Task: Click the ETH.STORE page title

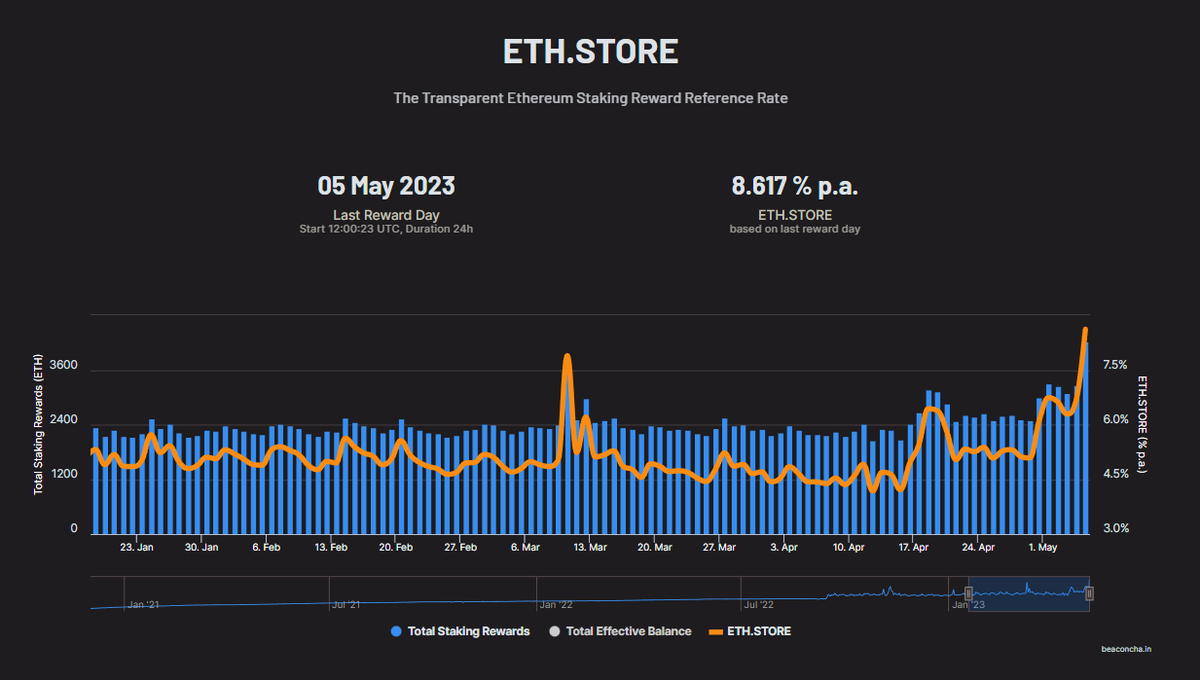Action: click(x=591, y=51)
